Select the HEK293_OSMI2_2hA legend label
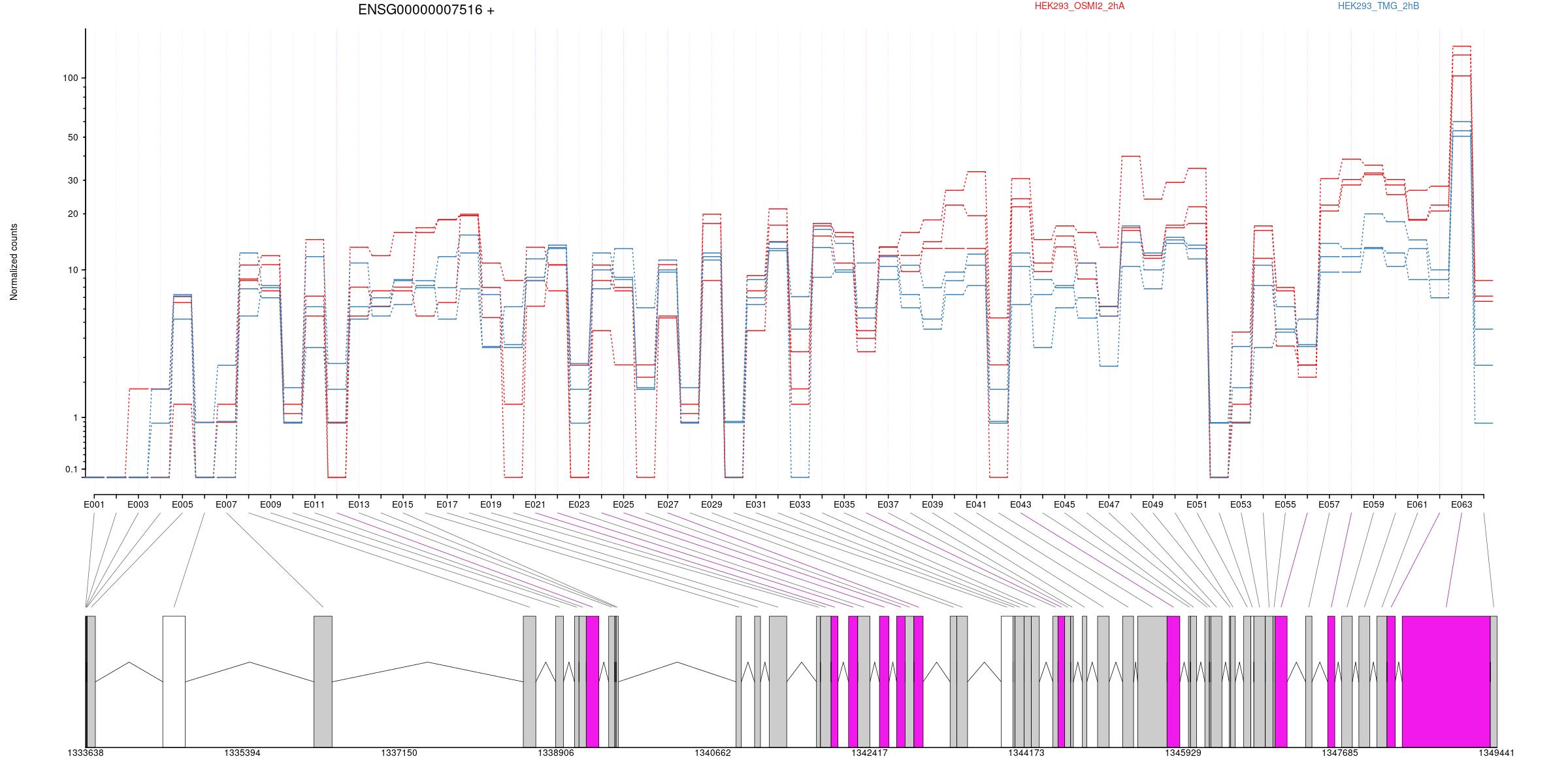This screenshot has height=784, width=1568. pos(1079,6)
